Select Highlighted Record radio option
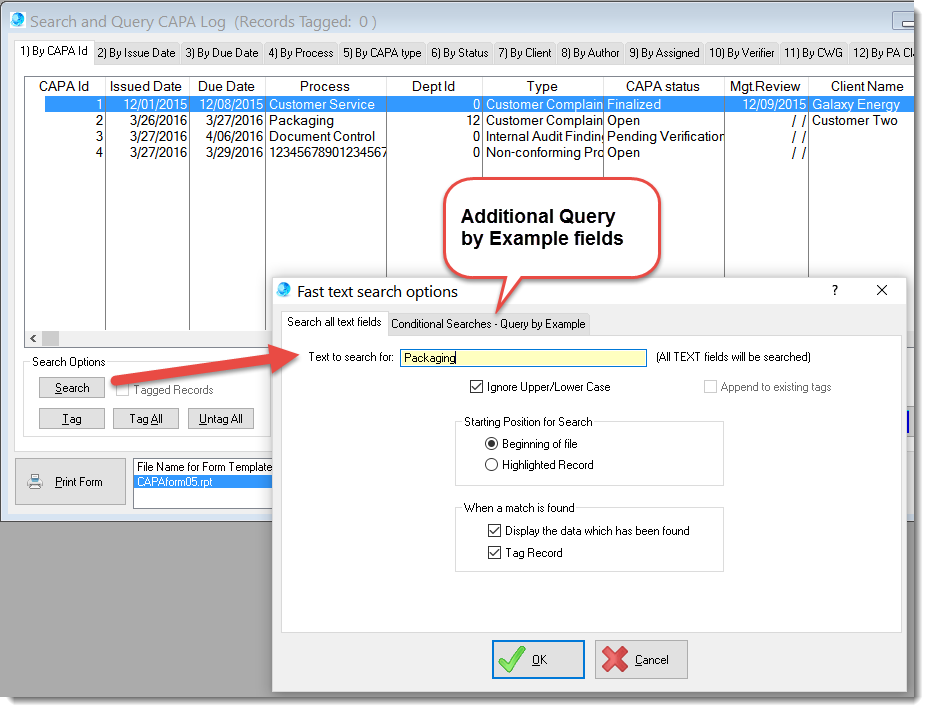929x712 pixels. (x=491, y=465)
